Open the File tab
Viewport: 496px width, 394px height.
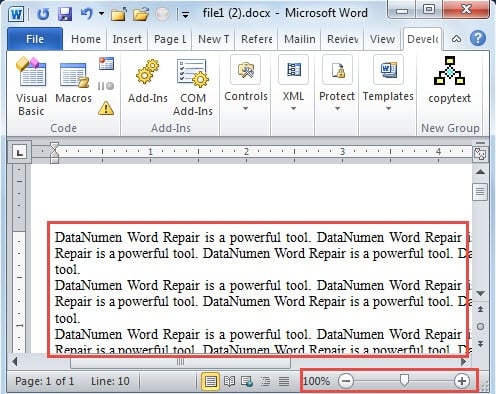click(x=35, y=39)
